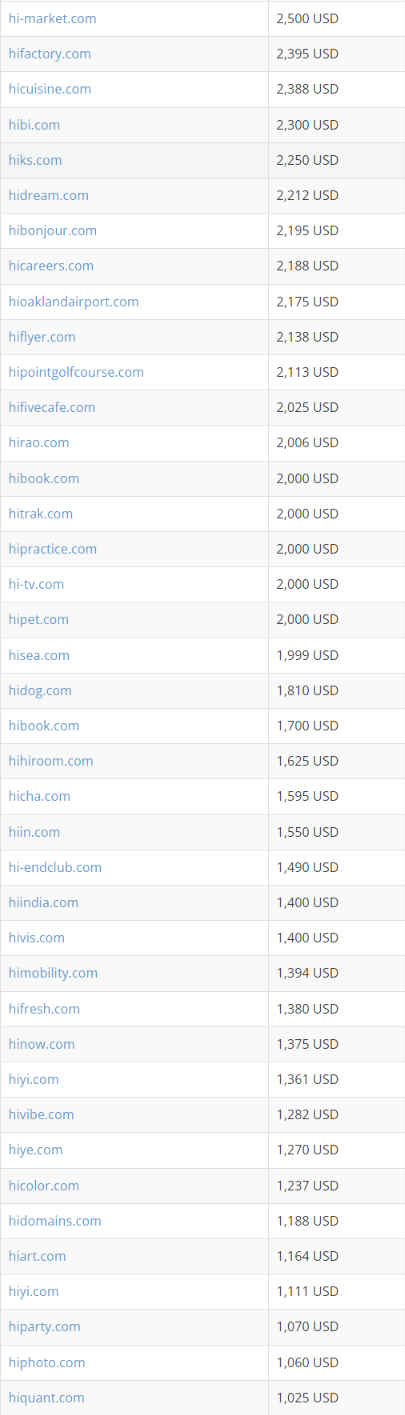Click the hivibe.com domain link
405x1415 pixels.
click(41, 1114)
